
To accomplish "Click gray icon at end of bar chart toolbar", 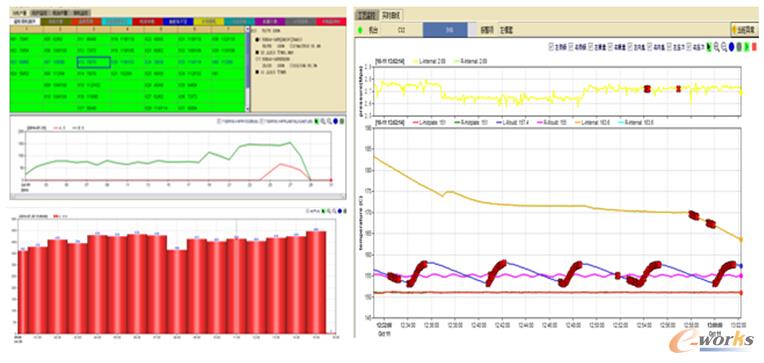I will pos(344,211).
